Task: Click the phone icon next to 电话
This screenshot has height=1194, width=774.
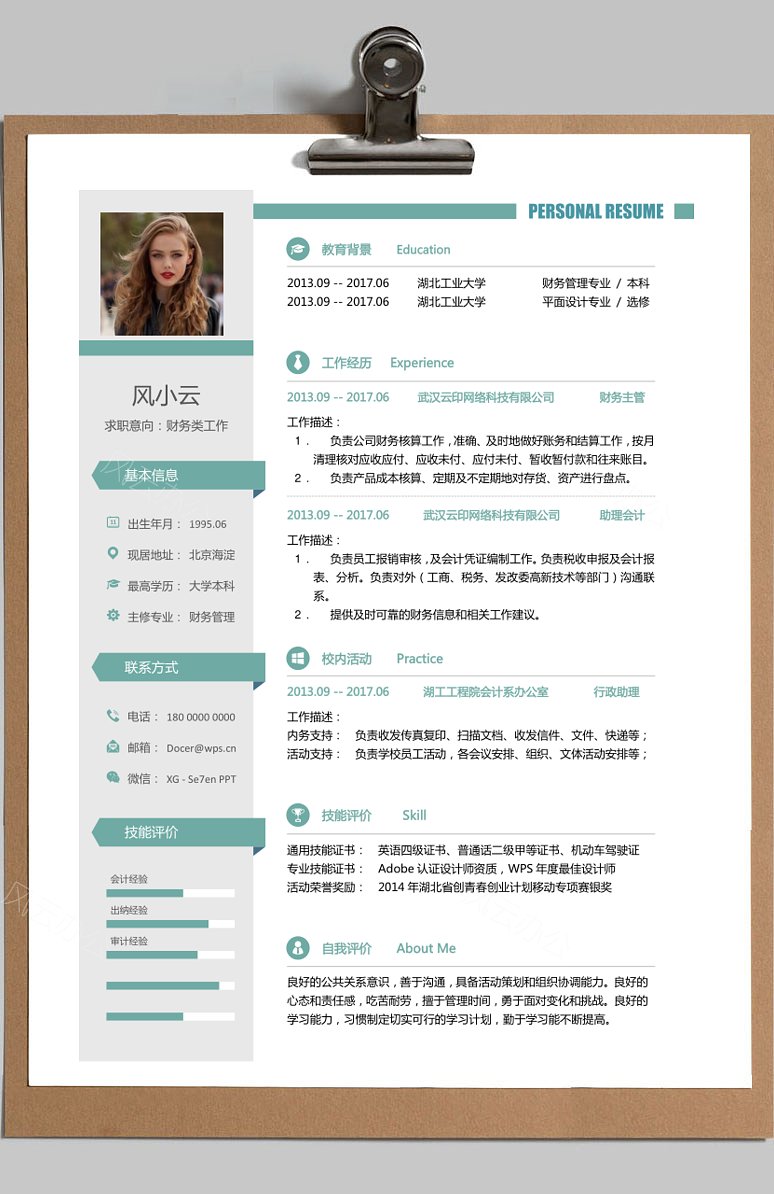Action: pos(113,716)
